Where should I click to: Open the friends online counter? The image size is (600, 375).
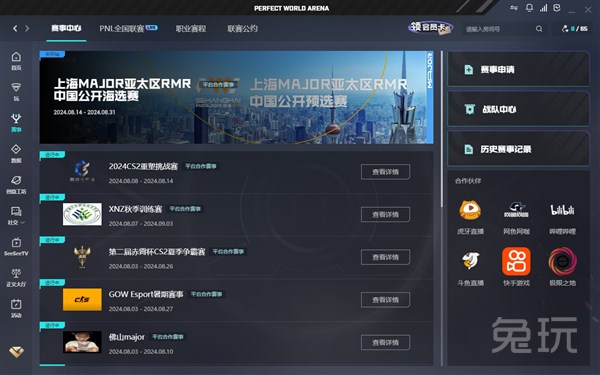pos(574,29)
